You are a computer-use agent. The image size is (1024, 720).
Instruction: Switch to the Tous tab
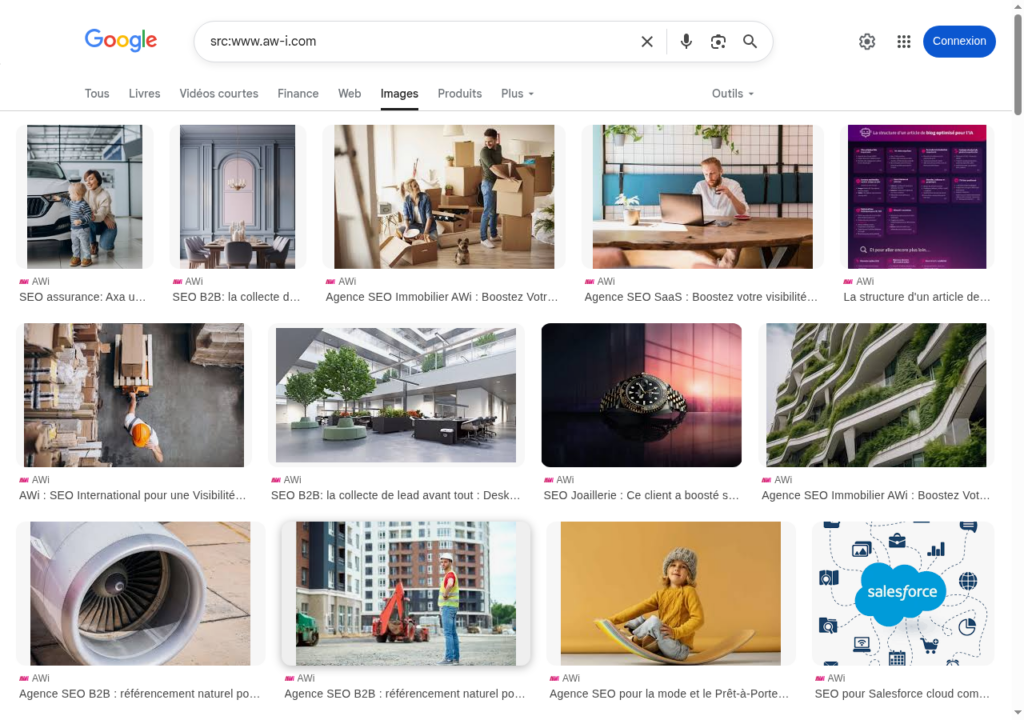pyautogui.click(x=97, y=93)
